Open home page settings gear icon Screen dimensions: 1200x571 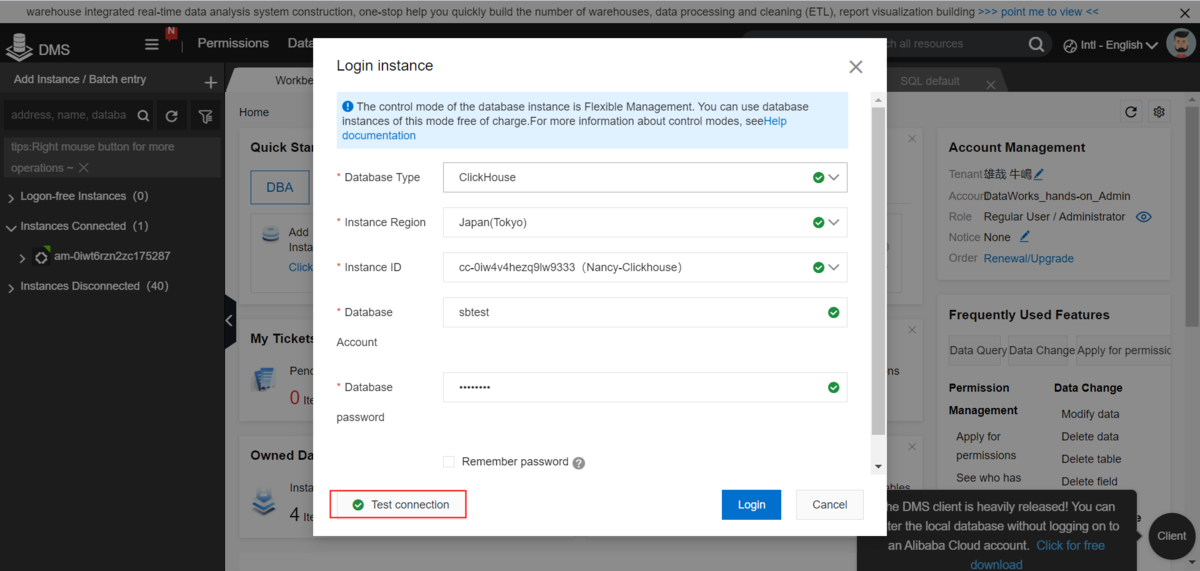1159,112
